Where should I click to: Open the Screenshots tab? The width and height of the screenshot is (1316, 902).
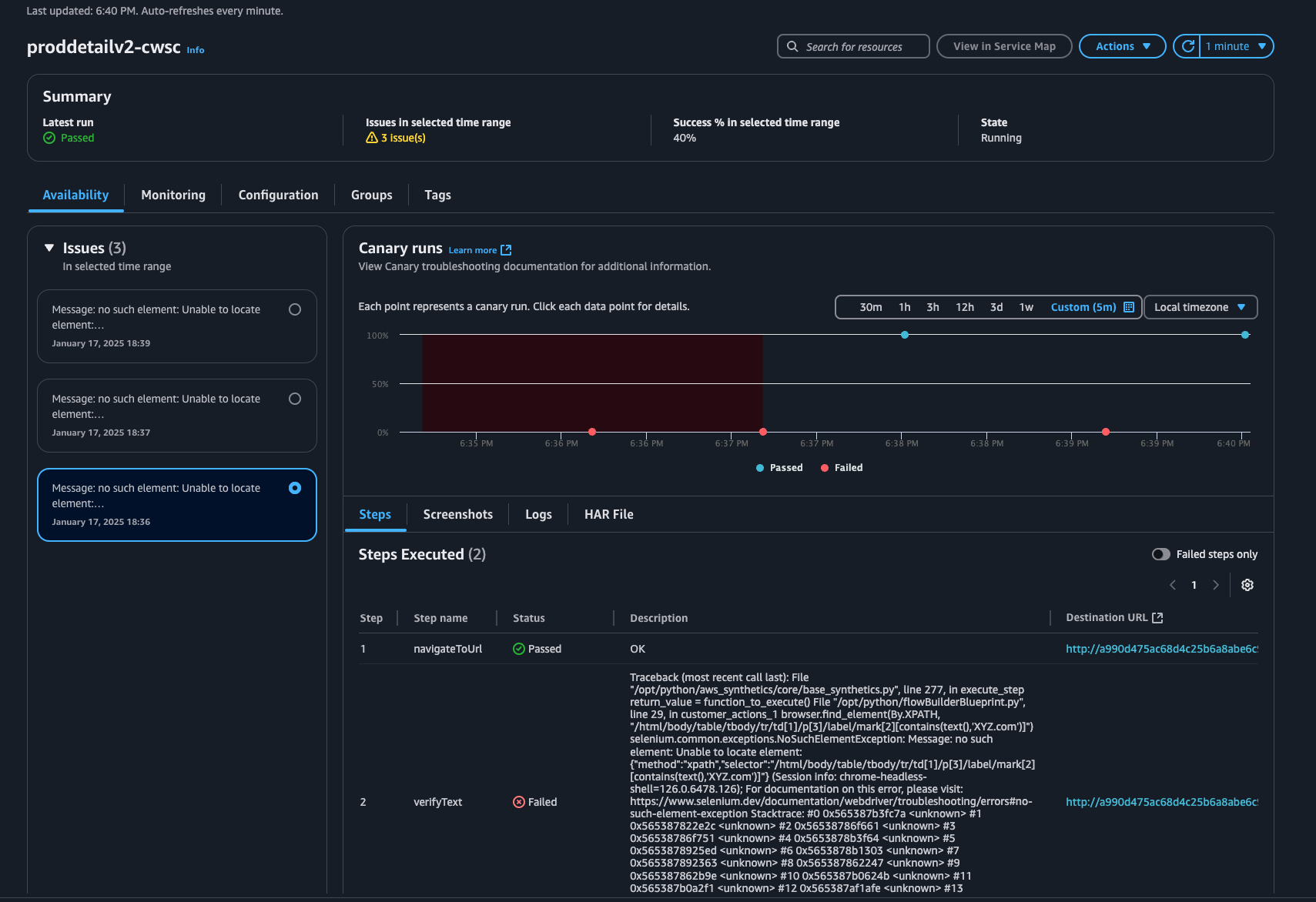pyautogui.click(x=457, y=514)
